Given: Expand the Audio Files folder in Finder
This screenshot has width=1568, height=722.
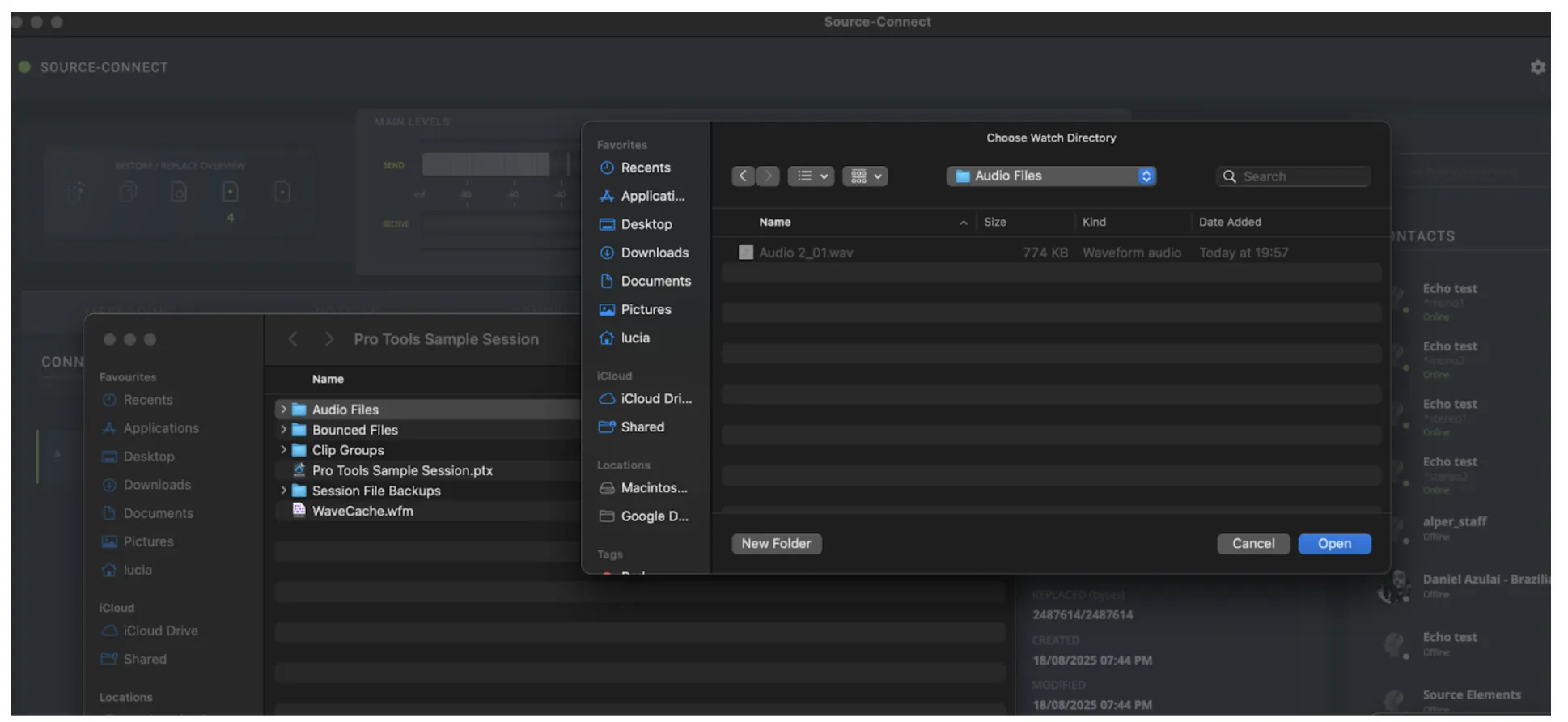Looking at the screenshot, I should pos(283,410).
